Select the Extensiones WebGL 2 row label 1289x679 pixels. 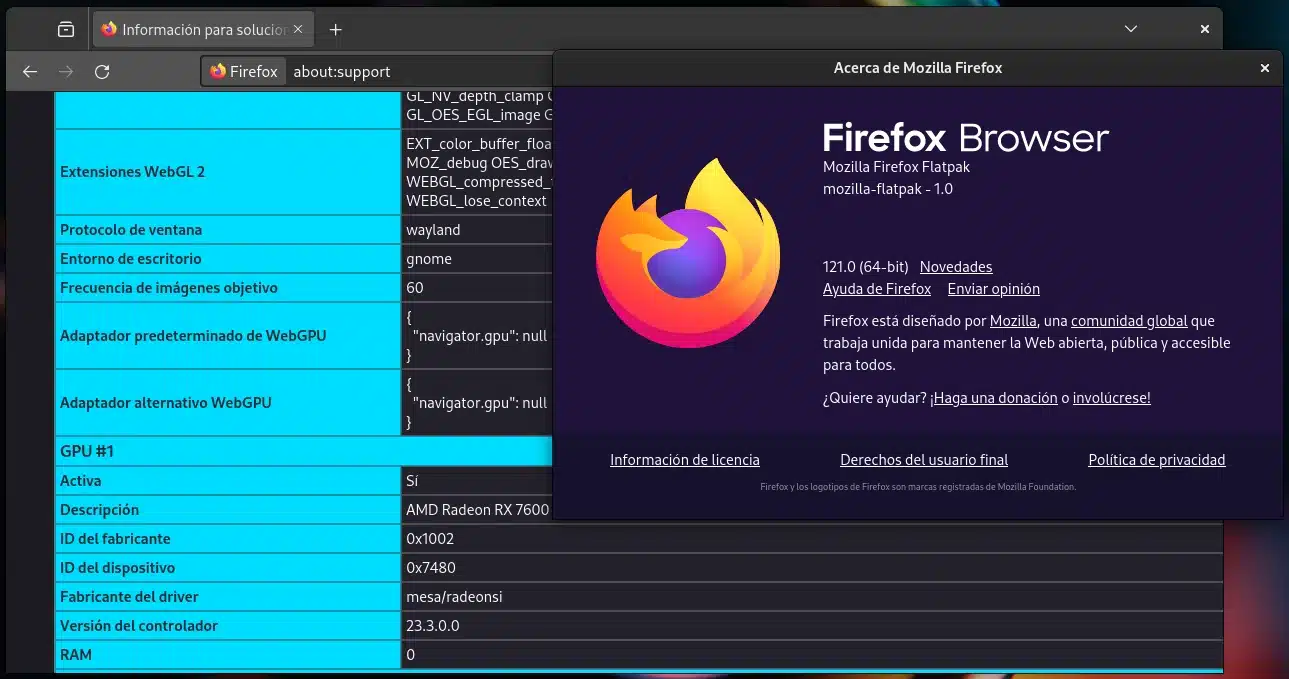132,172
